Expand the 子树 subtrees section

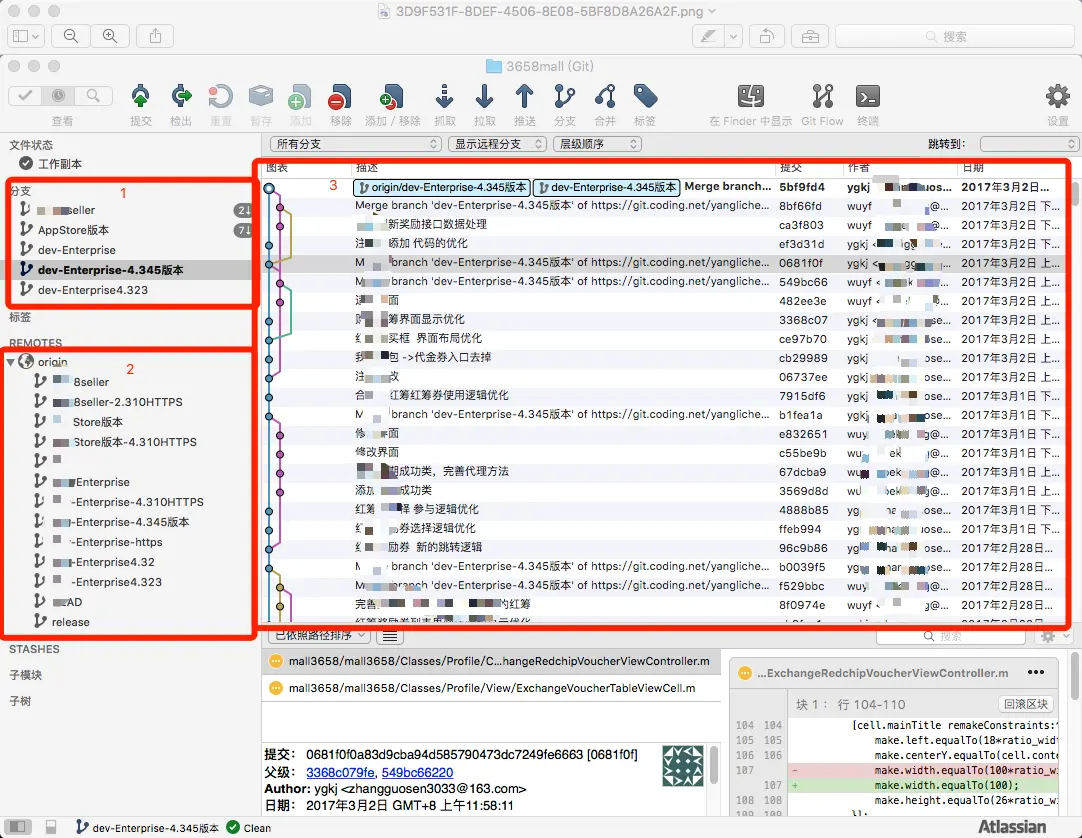point(20,701)
